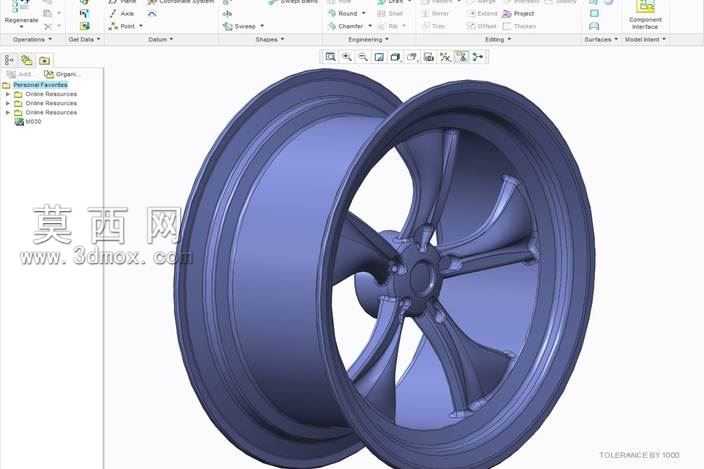Image resolution: width=704 pixels, height=469 pixels.
Task: Toggle the Datum Display Filters icon
Action: click(445, 57)
